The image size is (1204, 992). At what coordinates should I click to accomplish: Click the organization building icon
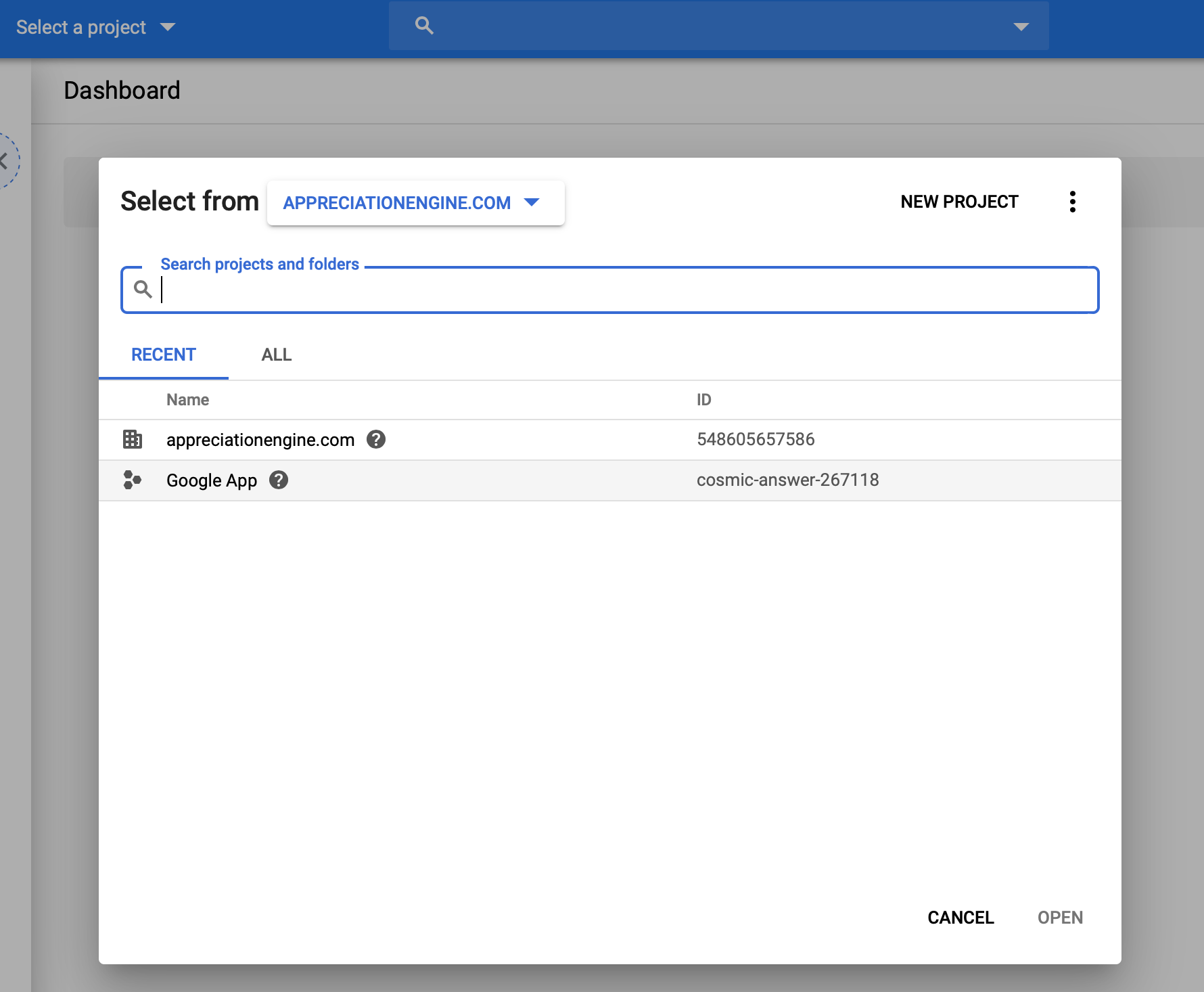click(133, 439)
